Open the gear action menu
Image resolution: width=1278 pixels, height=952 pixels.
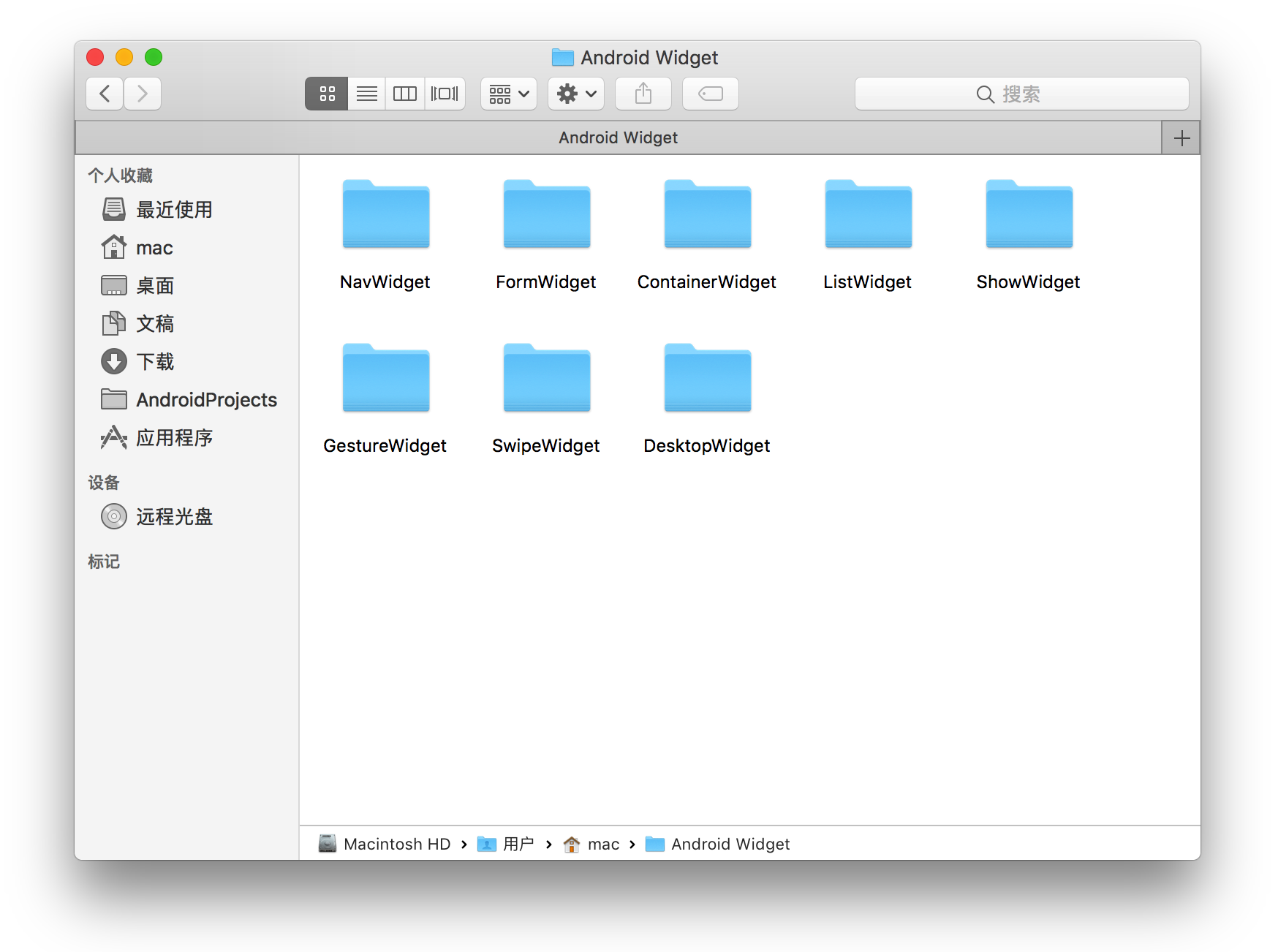(x=576, y=94)
